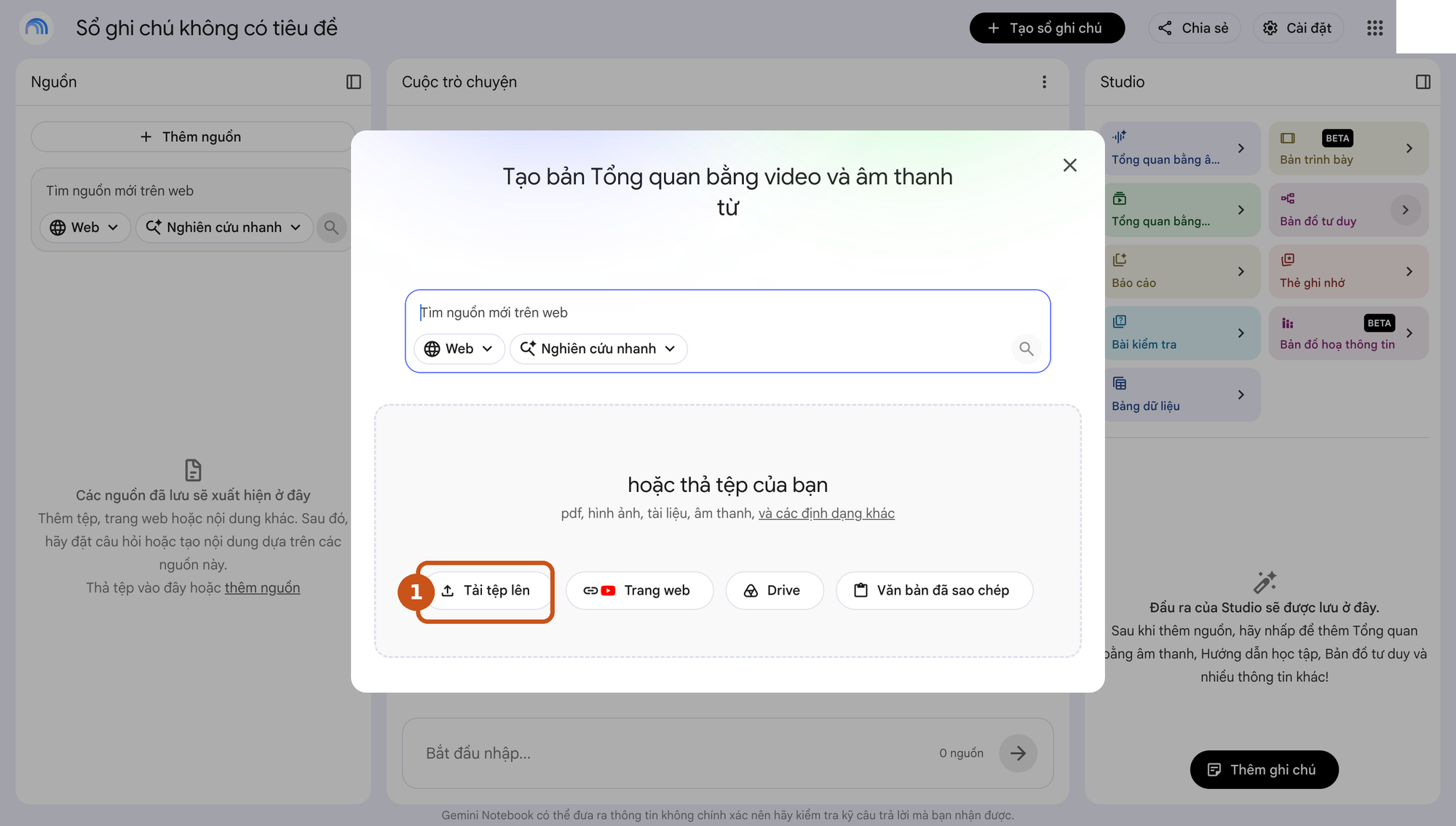
Task: Focus the dialog Tìm nguồn mới trên web field
Action: pos(728,312)
